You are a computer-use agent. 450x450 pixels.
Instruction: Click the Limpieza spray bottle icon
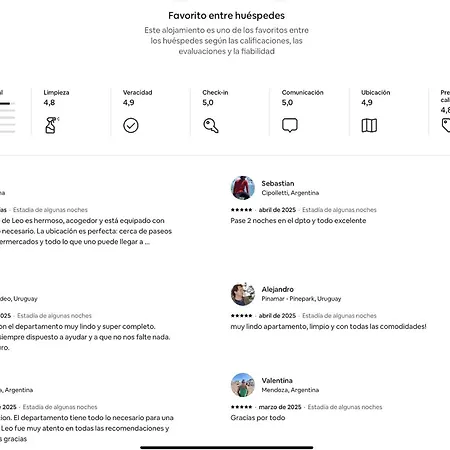(52, 125)
